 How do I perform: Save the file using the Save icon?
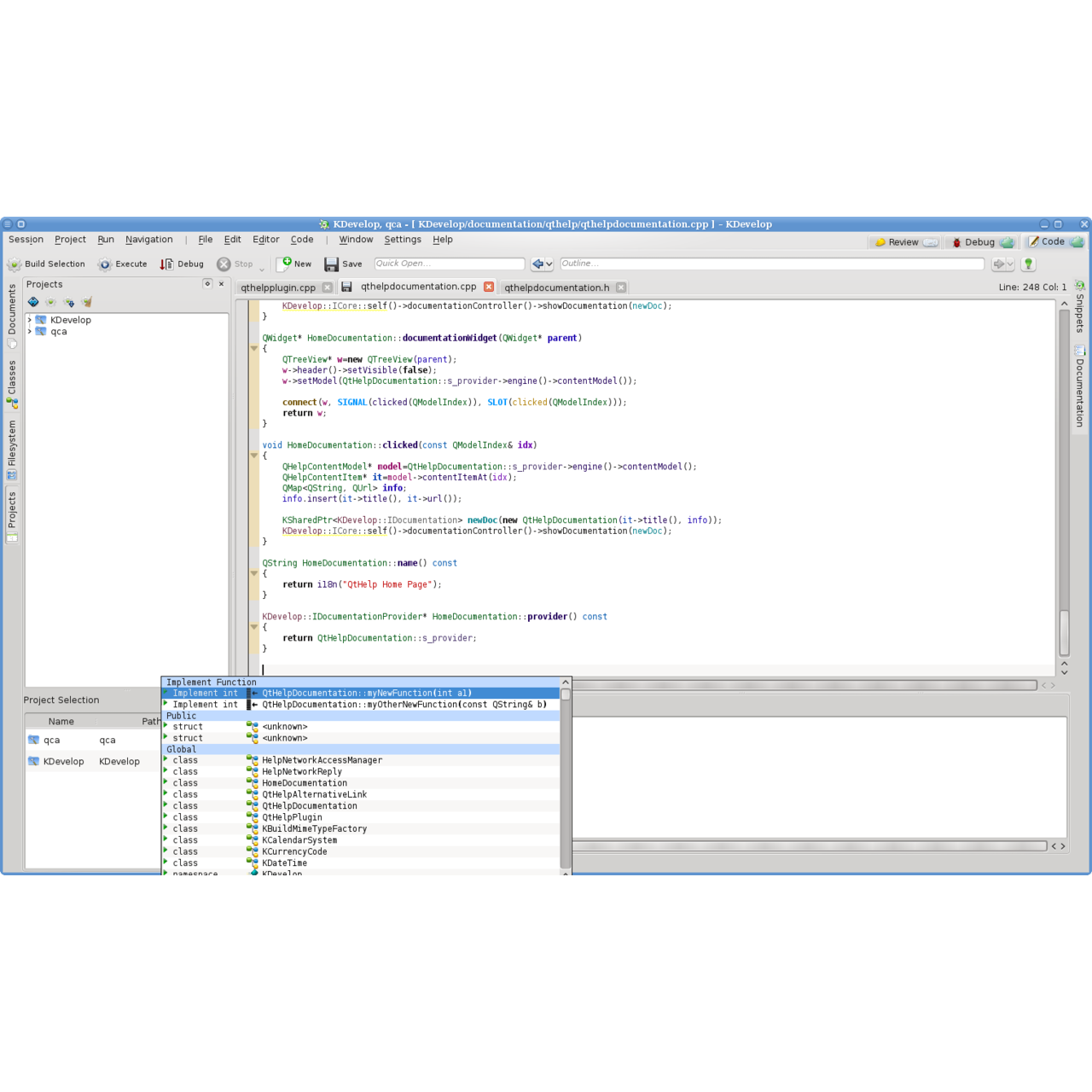(x=332, y=264)
